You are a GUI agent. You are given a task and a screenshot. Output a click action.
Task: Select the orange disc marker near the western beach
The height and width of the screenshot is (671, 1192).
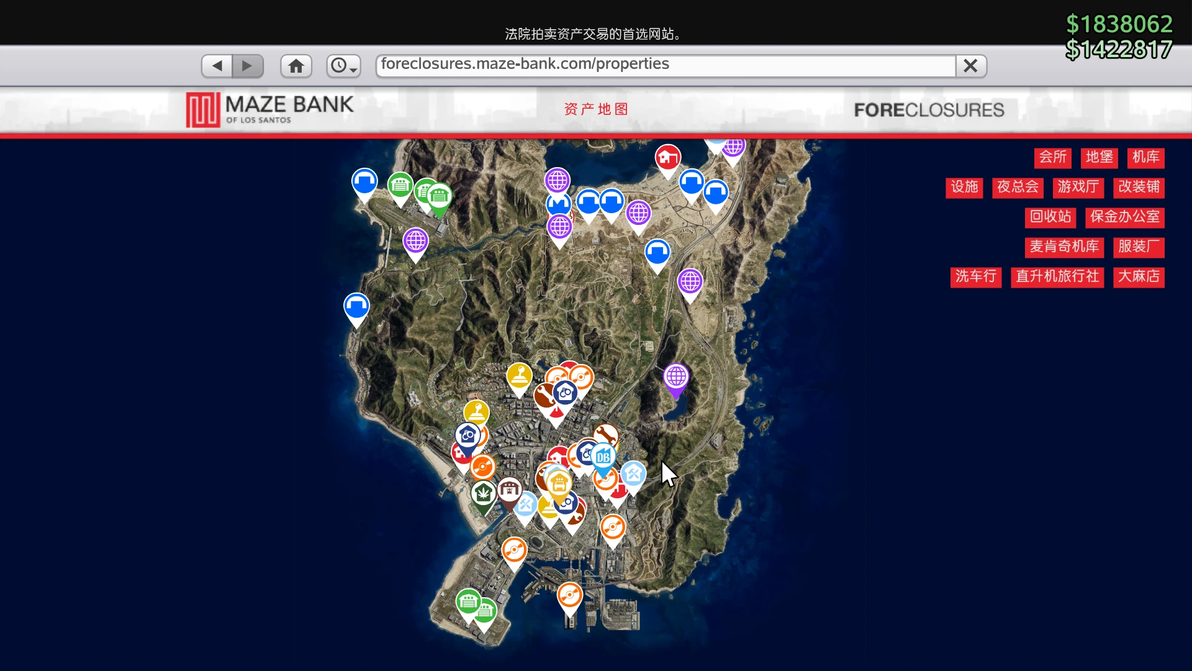click(482, 467)
